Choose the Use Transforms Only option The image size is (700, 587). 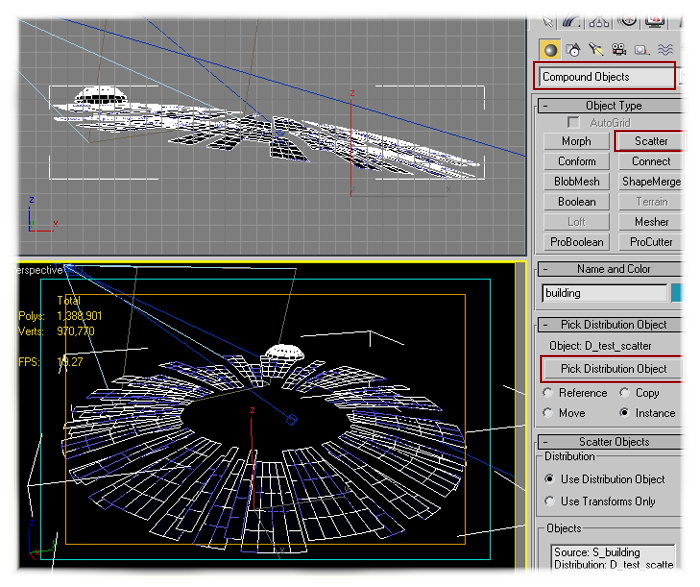(x=549, y=501)
